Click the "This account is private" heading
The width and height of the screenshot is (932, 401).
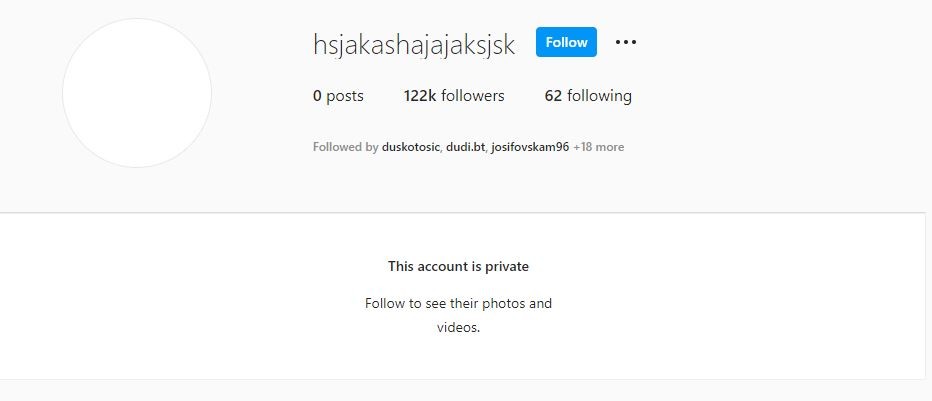click(x=458, y=266)
